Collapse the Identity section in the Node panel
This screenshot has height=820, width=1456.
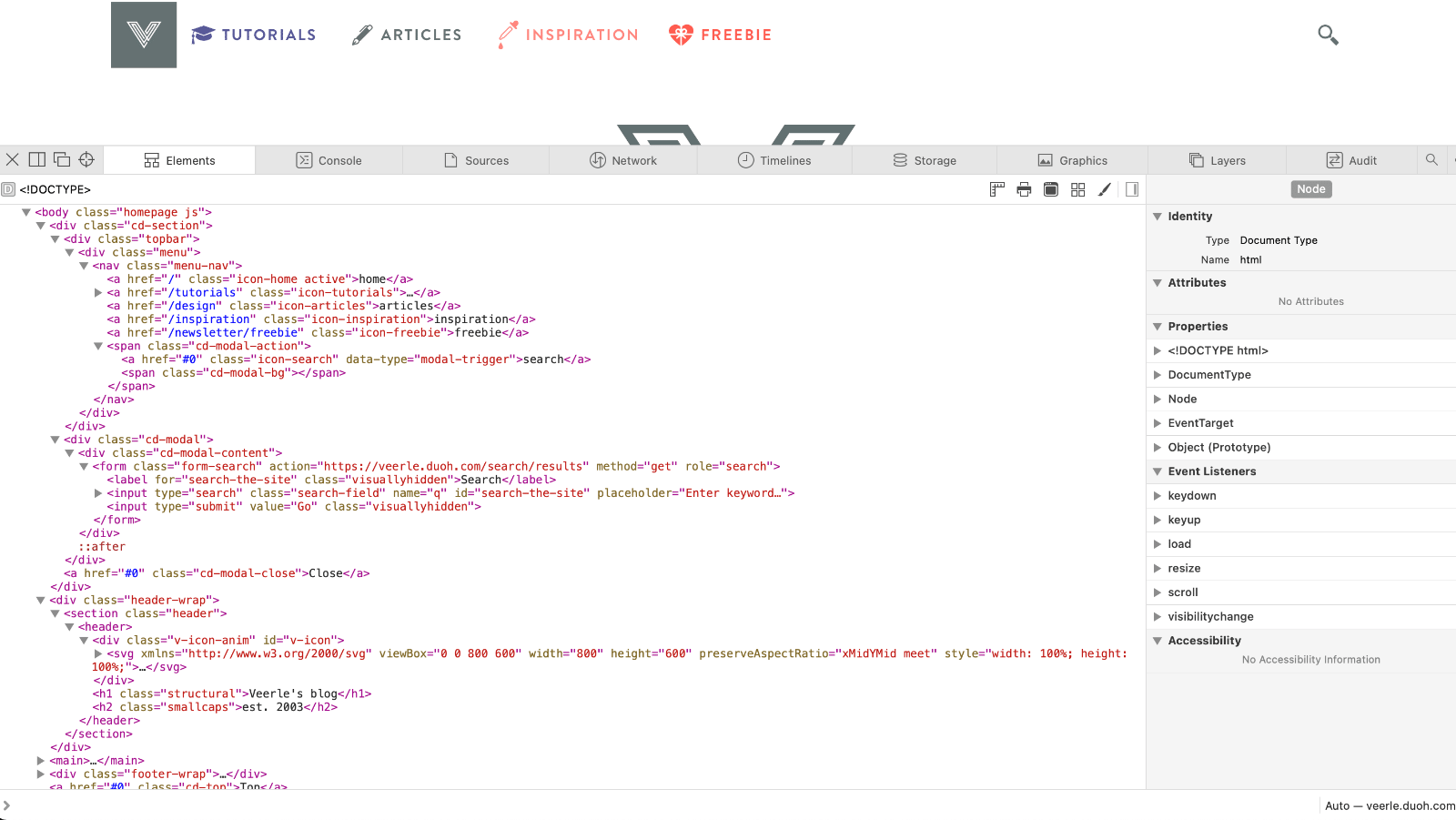click(x=1157, y=216)
